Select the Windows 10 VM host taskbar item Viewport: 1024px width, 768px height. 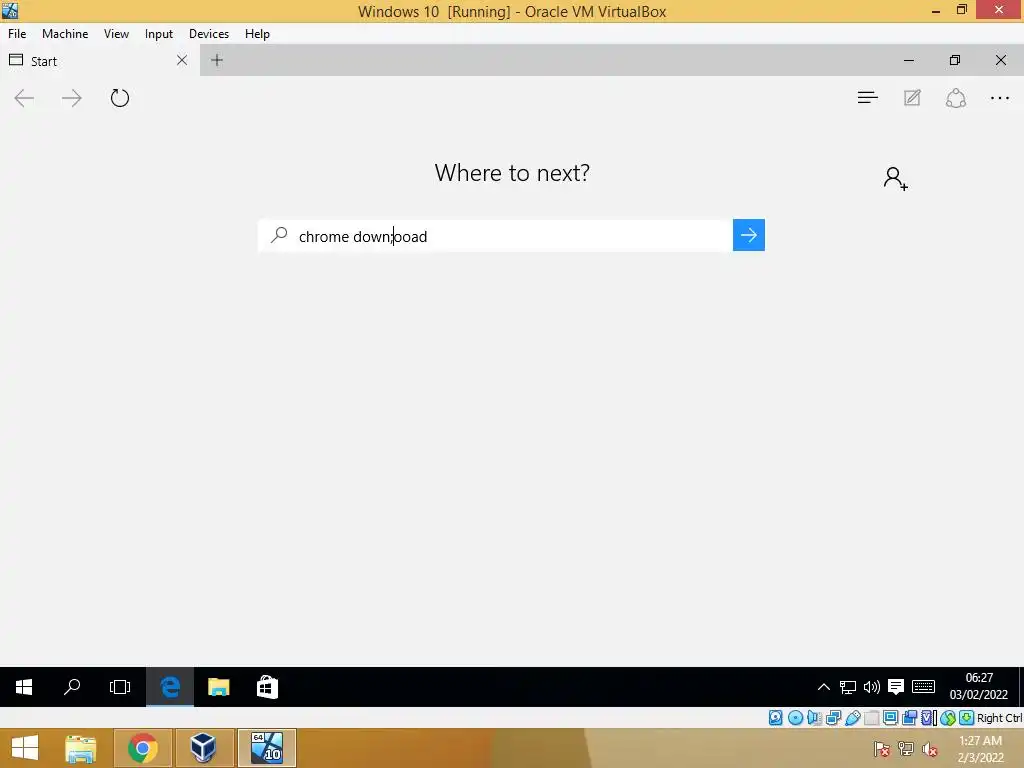[266, 748]
